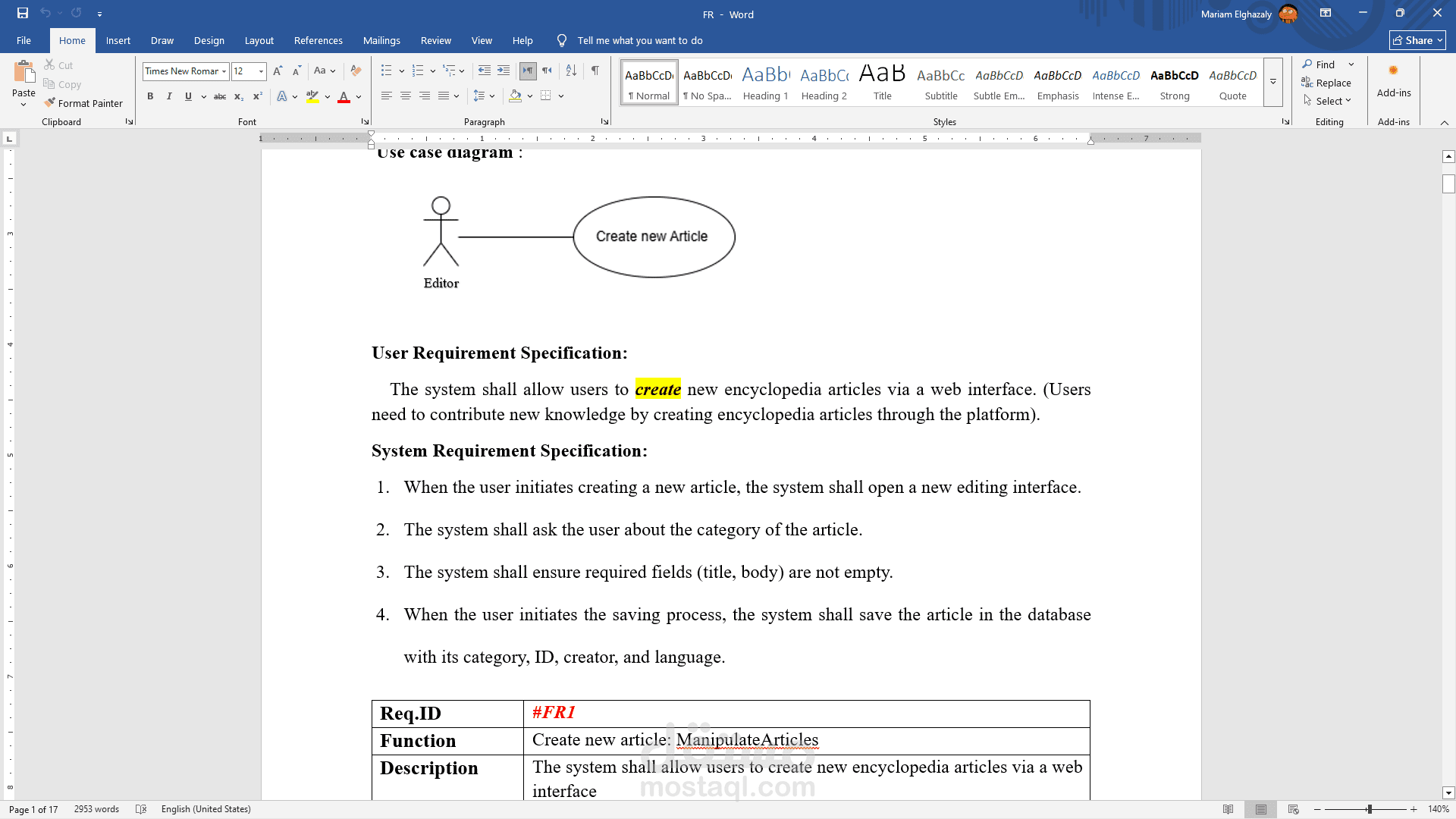This screenshot has width=1456, height=819.
Task: Click the Share button
Action: tap(1417, 40)
